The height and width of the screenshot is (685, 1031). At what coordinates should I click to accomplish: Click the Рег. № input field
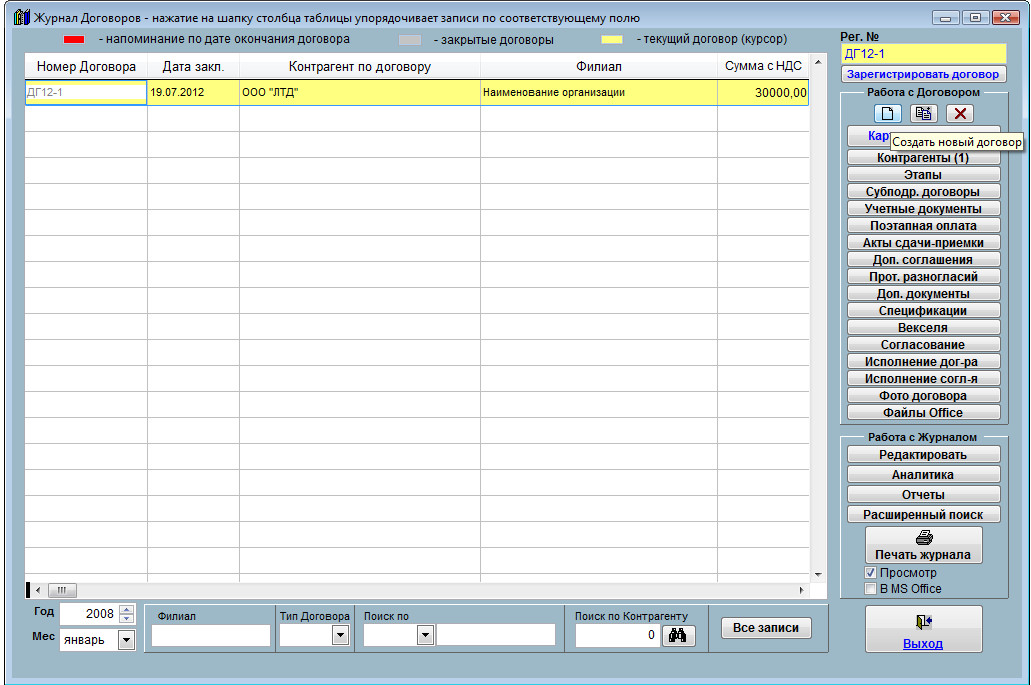click(x=923, y=54)
